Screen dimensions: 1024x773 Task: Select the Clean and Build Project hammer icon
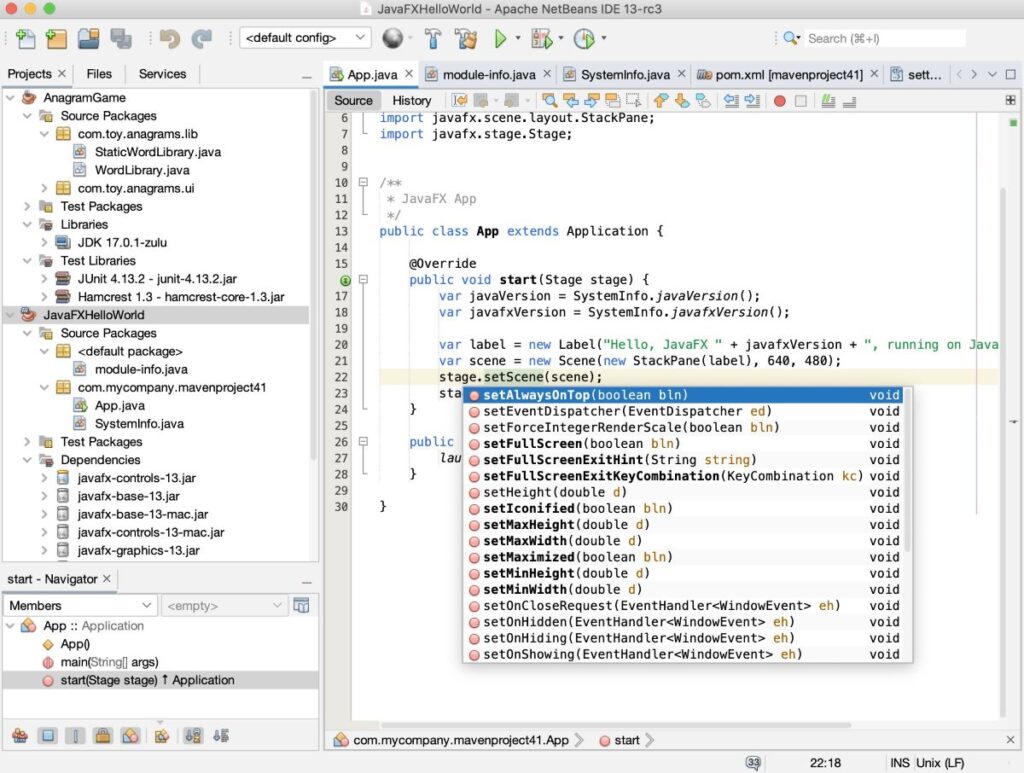[466, 38]
